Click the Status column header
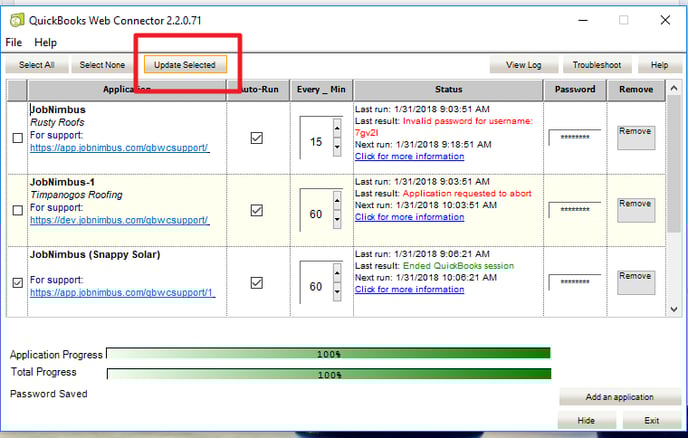The image size is (688, 438). click(448, 90)
